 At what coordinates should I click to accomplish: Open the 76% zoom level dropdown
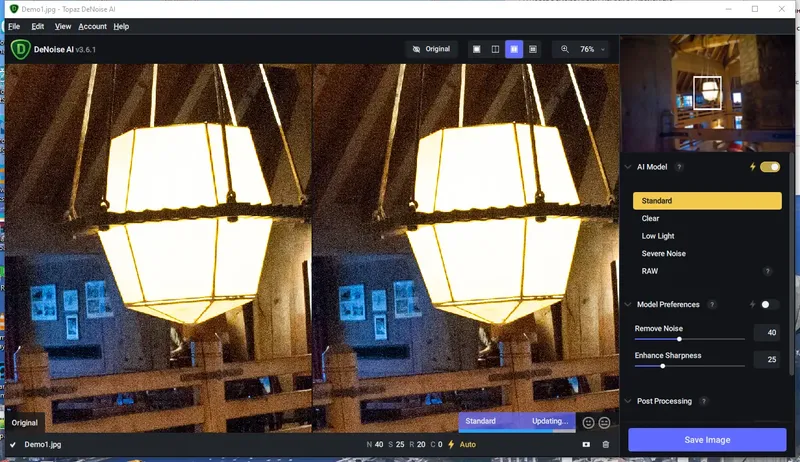coord(592,49)
